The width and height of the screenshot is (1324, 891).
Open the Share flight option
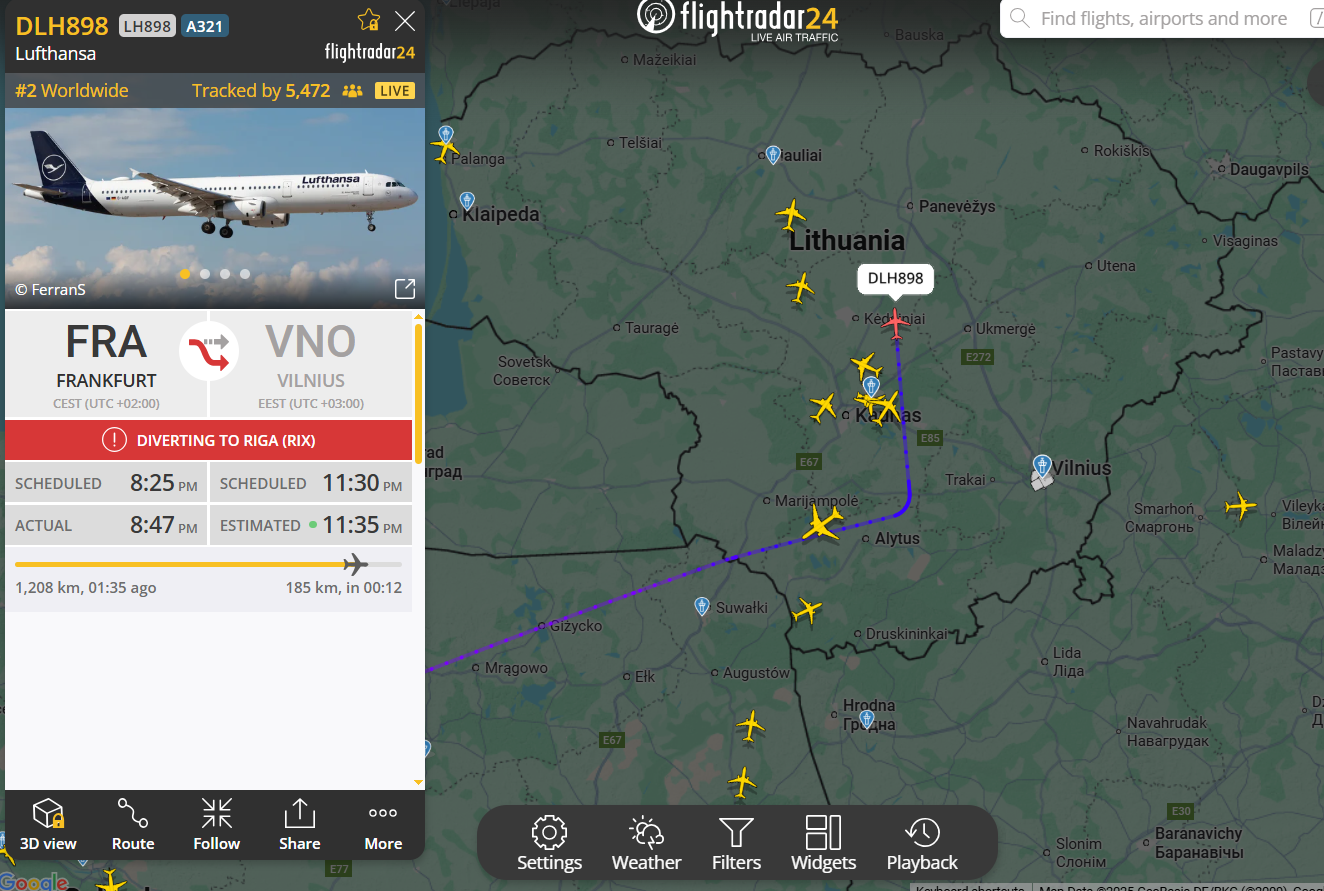point(299,824)
